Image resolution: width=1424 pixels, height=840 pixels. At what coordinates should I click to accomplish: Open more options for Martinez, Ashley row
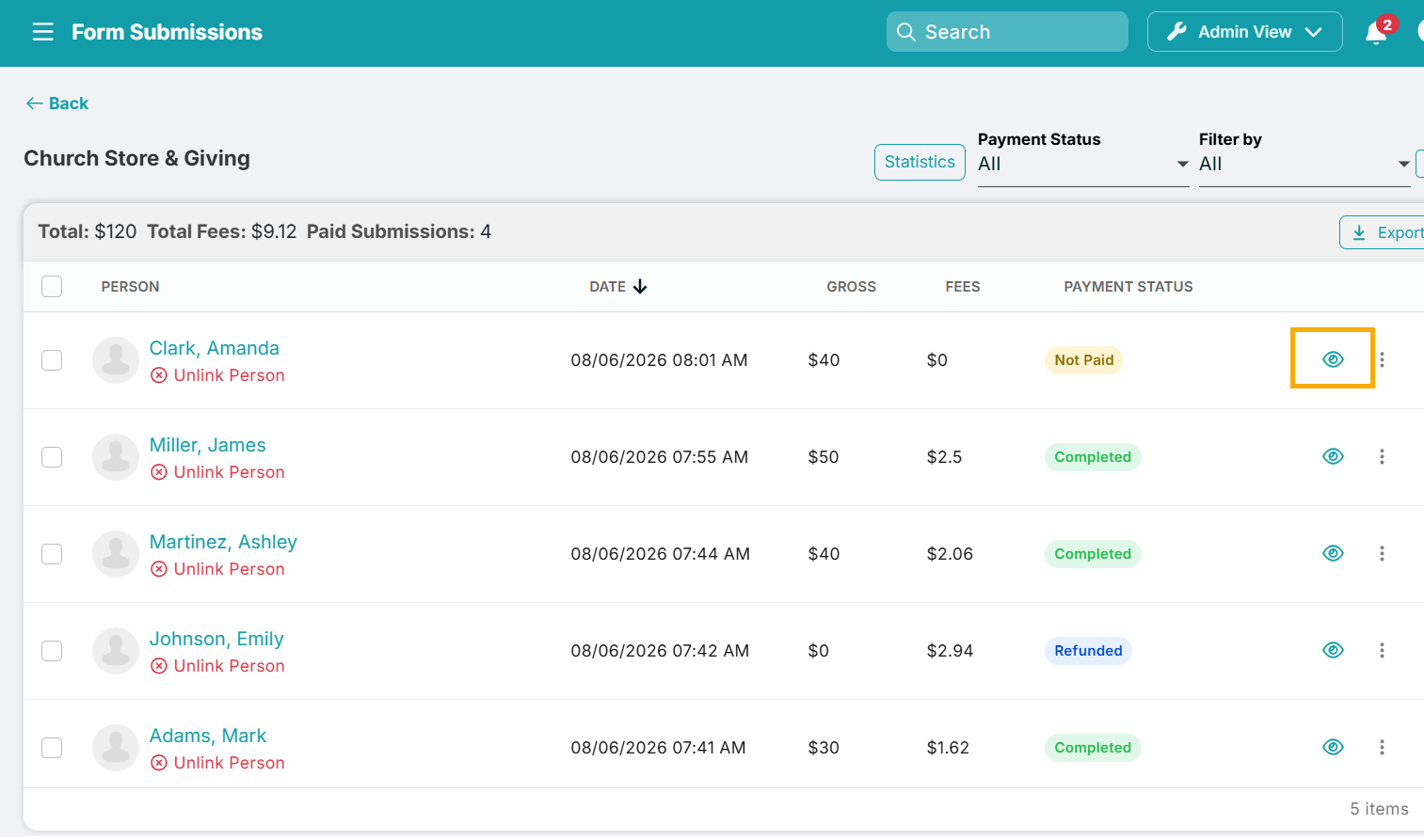(1382, 553)
